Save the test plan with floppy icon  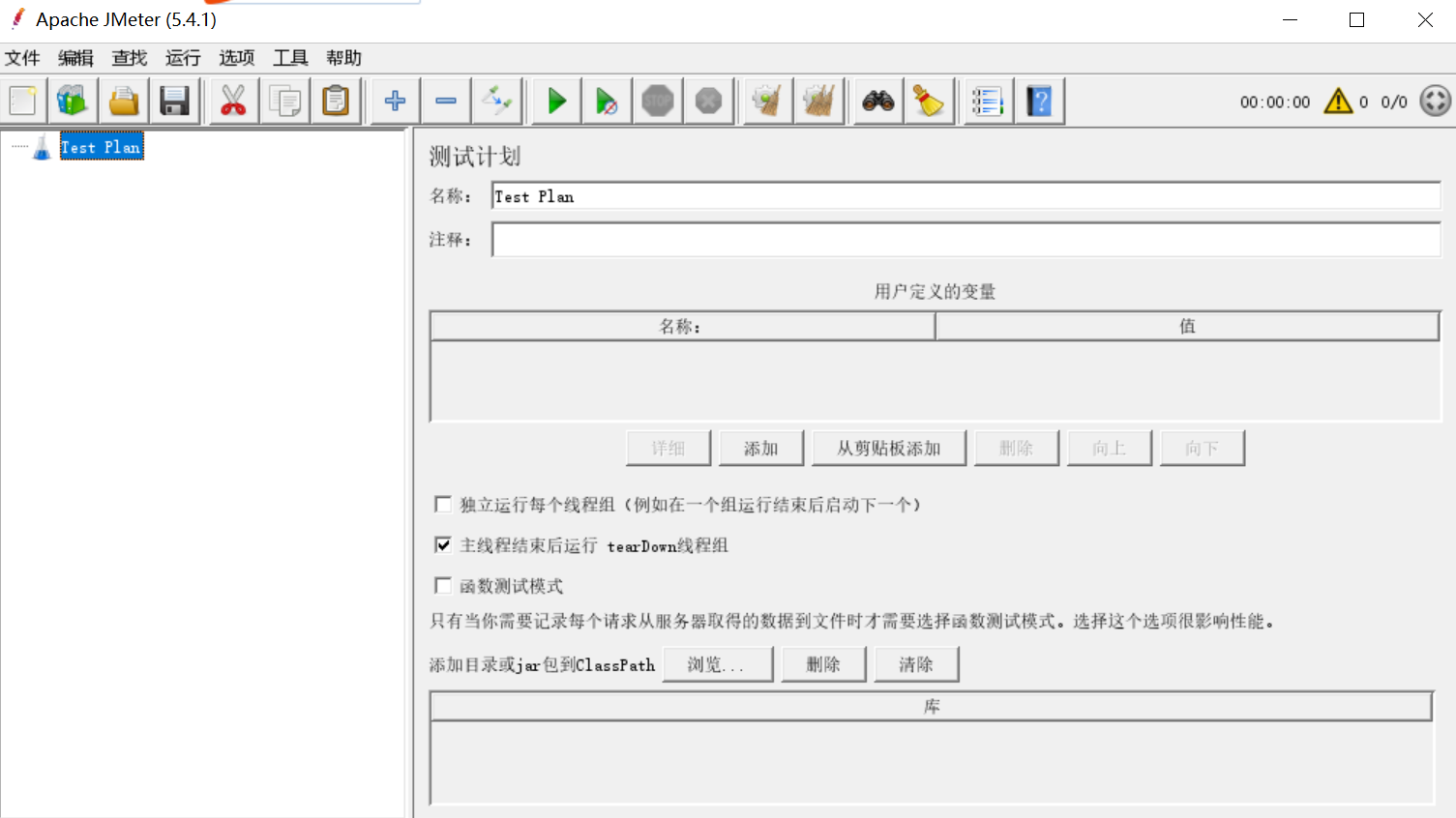(x=175, y=101)
